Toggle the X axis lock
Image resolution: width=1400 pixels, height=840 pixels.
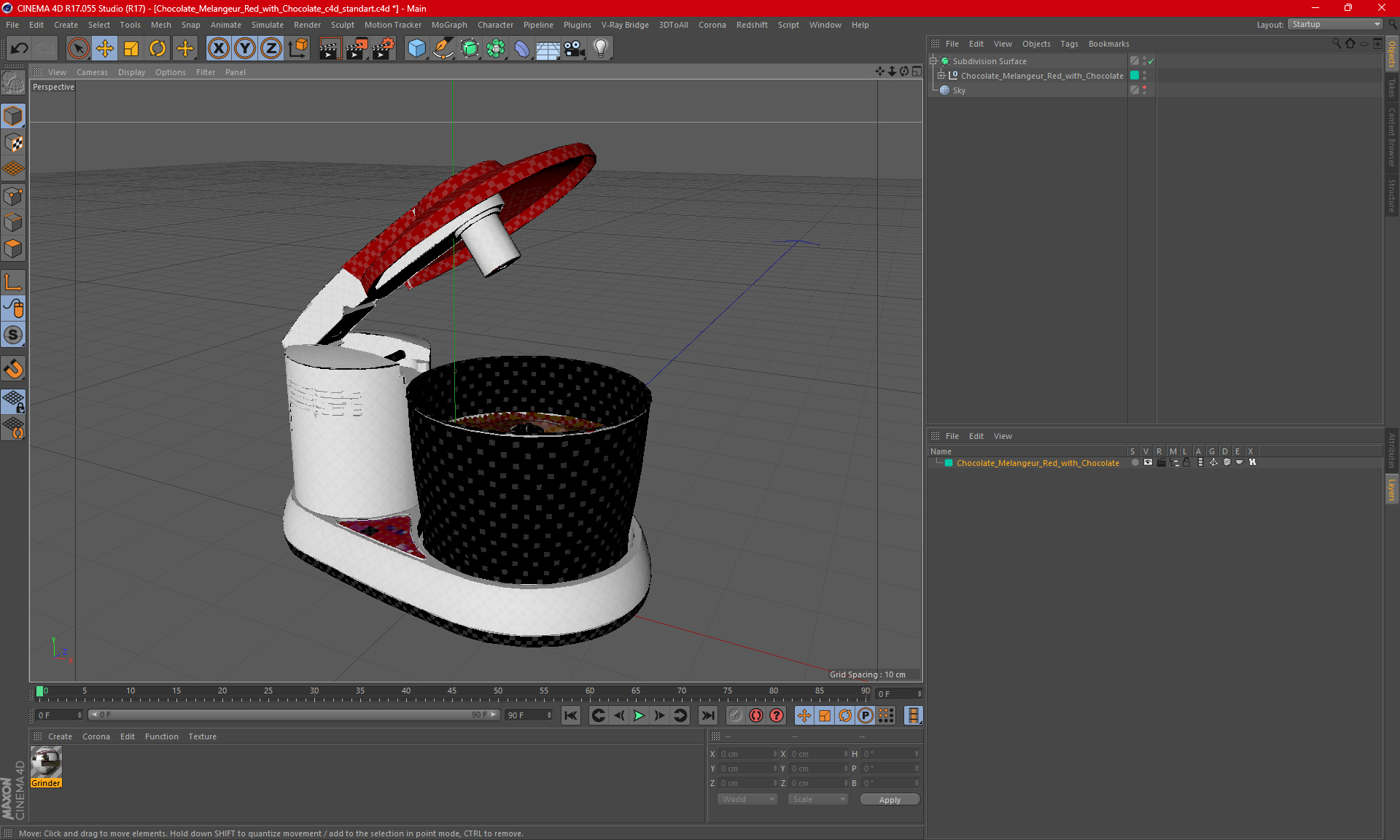[218, 49]
